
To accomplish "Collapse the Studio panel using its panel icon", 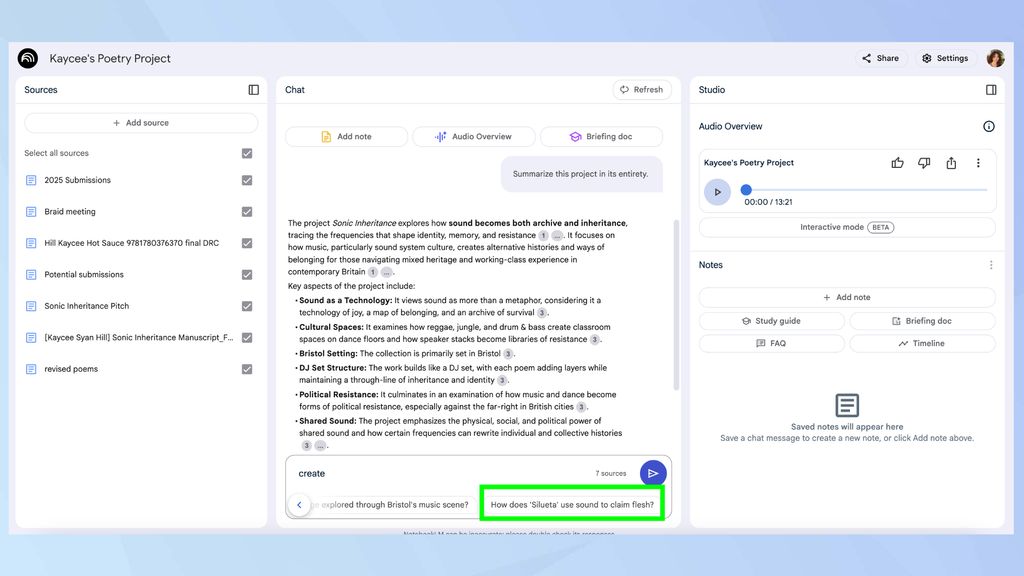I will click(991, 90).
